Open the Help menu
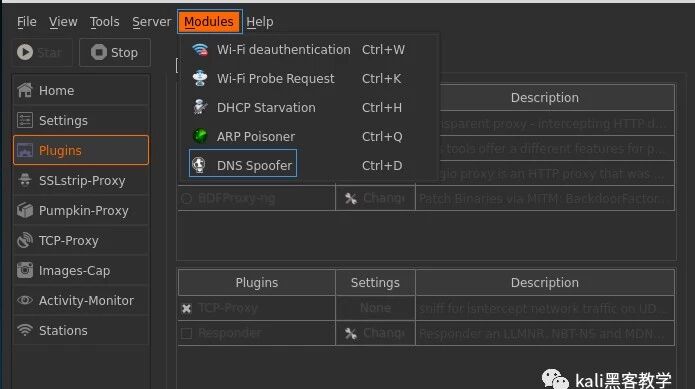695x389 pixels. click(260, 22)
